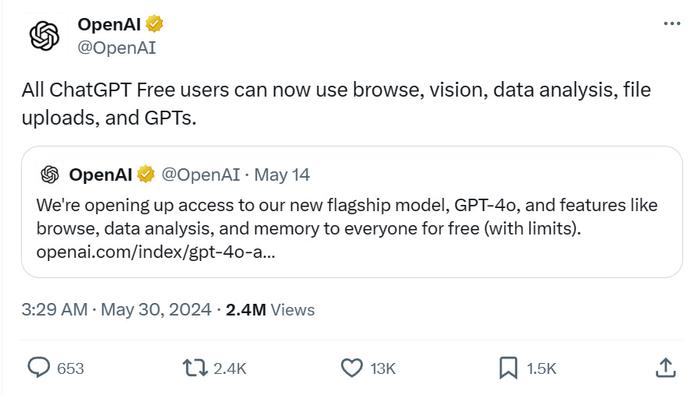700x395 pixels.
Task: Open the reply comment bubble icon
Action: coord(39,368)
